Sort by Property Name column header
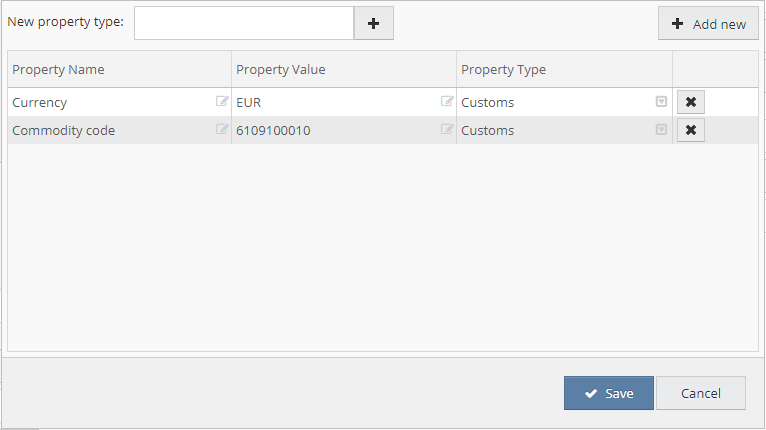Image resolution: width=766 pixels, height=430 pixels. (x=58, y=69)
